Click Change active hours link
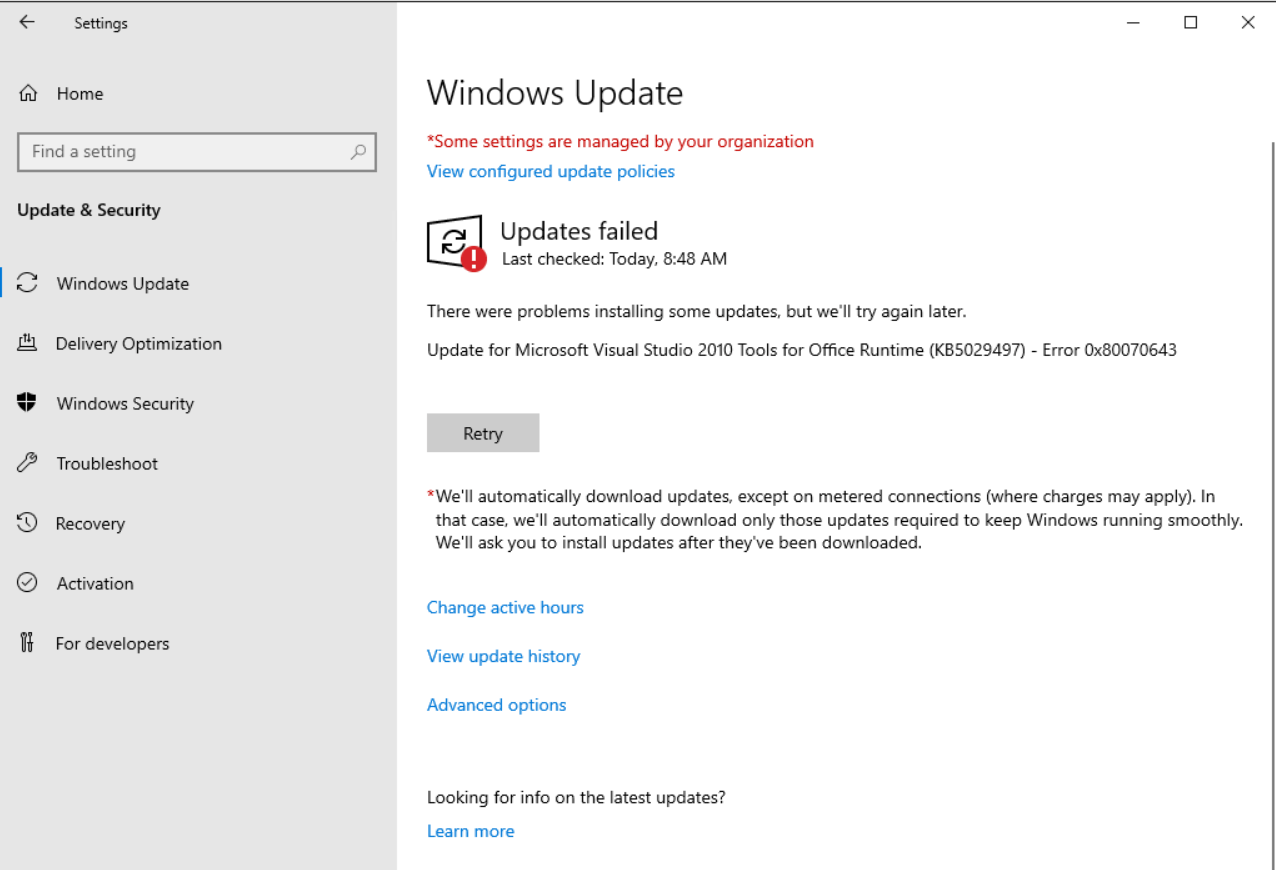Viewport: 1276px width, 870px height. click(505, 607)
